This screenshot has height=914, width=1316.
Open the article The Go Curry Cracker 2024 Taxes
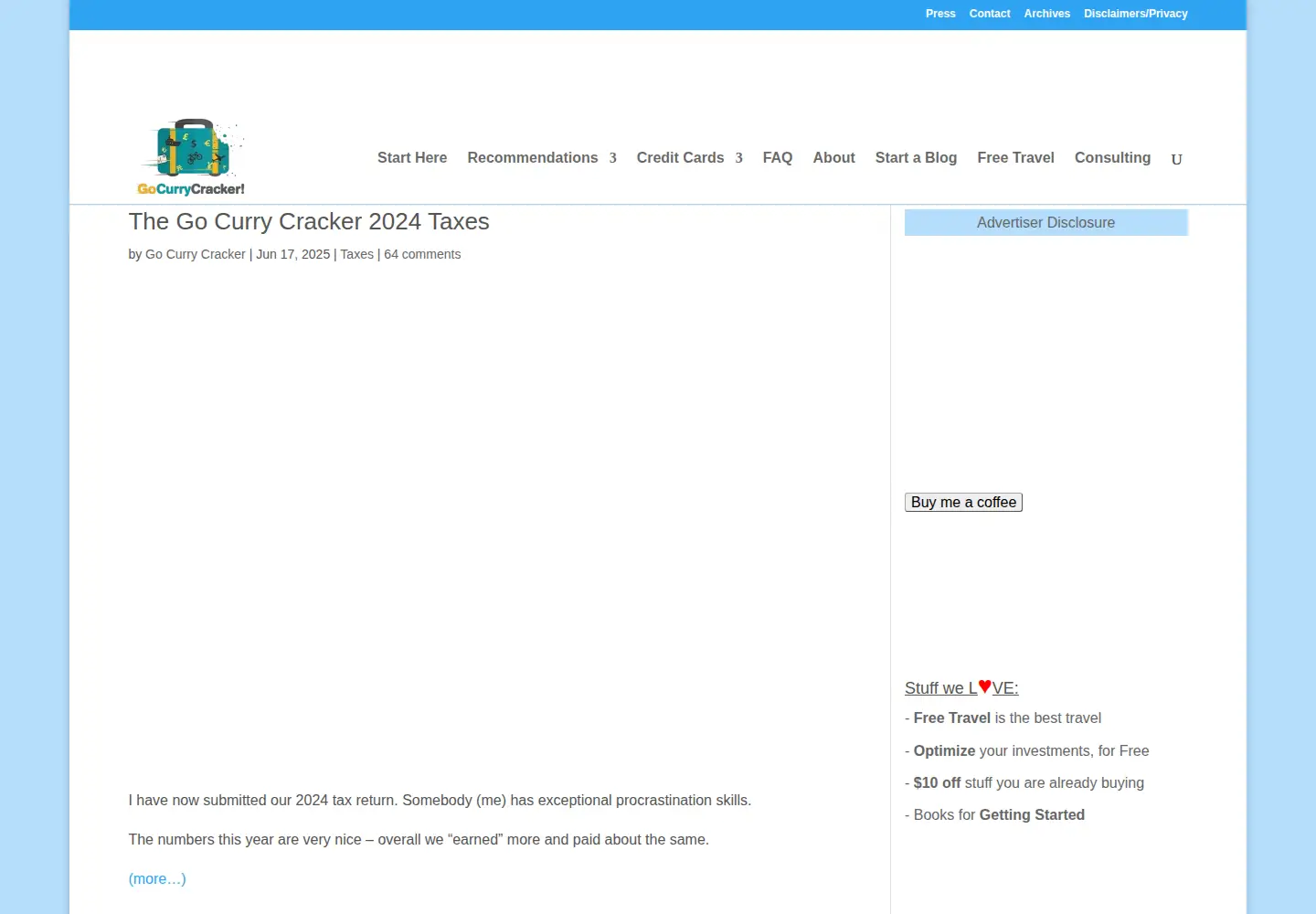[x=309, y=221]
